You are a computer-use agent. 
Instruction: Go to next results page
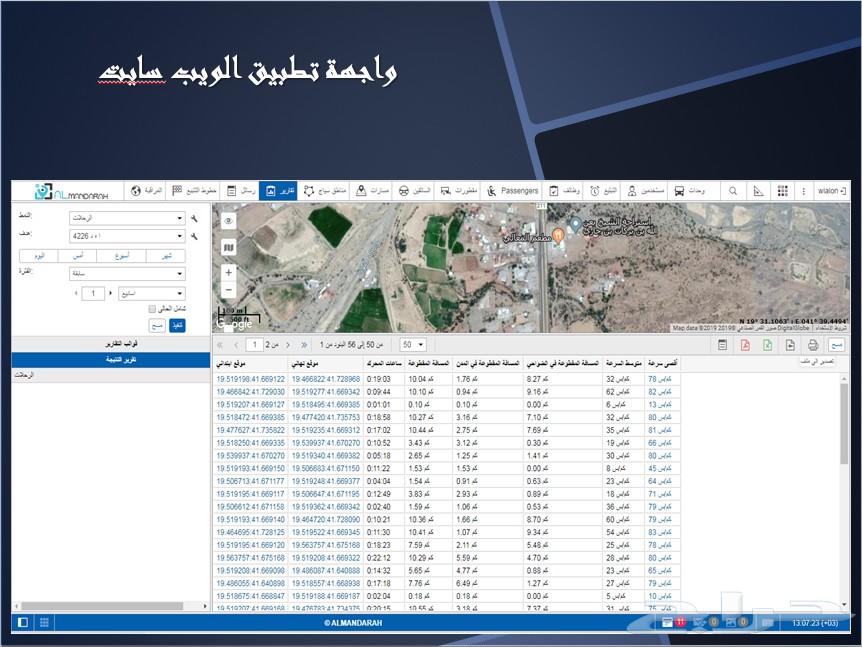(x=288, y=345)
